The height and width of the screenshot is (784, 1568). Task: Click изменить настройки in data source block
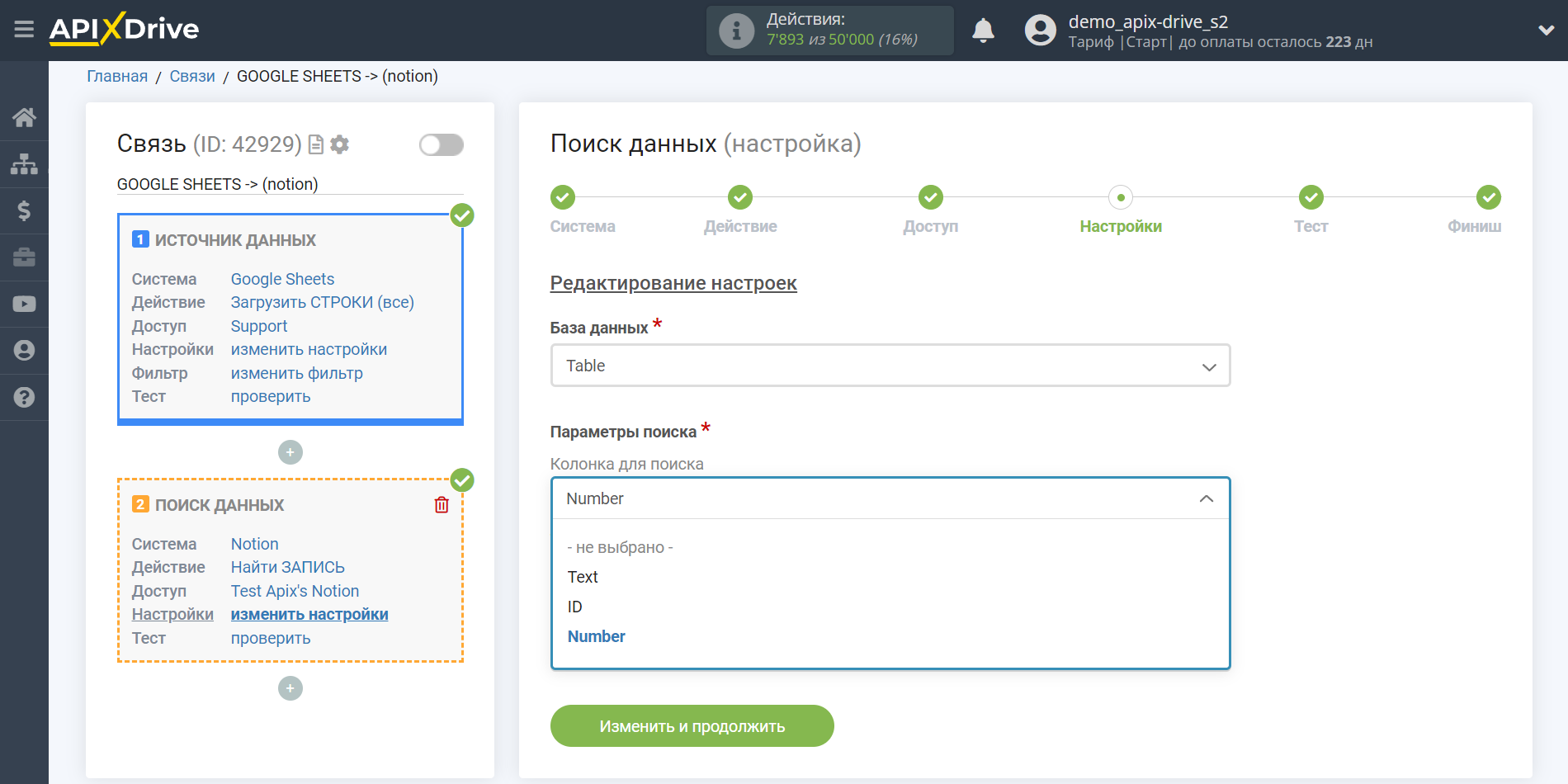pyautogui.click(x=309, y=349)
